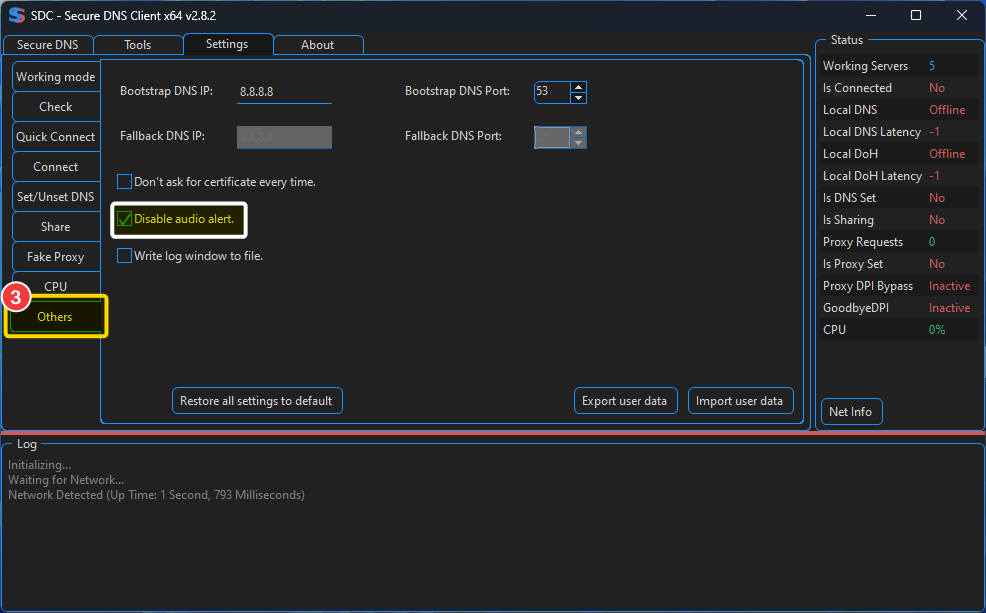Open the About tab
The image size is (986, 613).
[318, 45]
